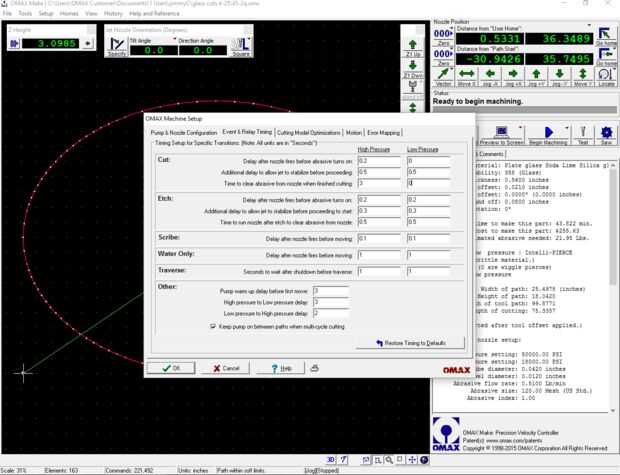620x475 pixels.
Task: Switch to the Motion tab
Action: [x=353, y=133]
